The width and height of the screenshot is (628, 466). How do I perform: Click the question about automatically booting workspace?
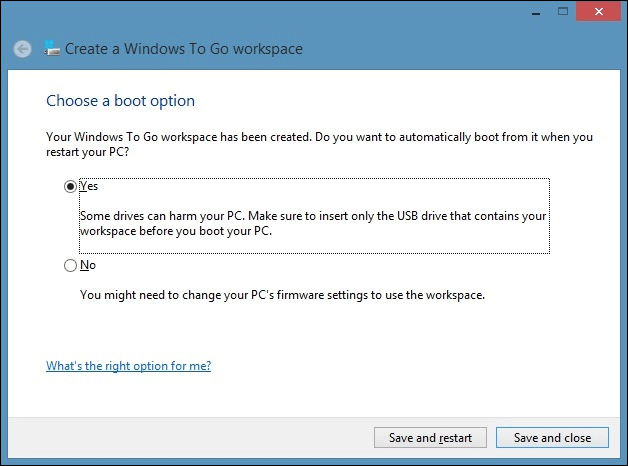[320, 142]
